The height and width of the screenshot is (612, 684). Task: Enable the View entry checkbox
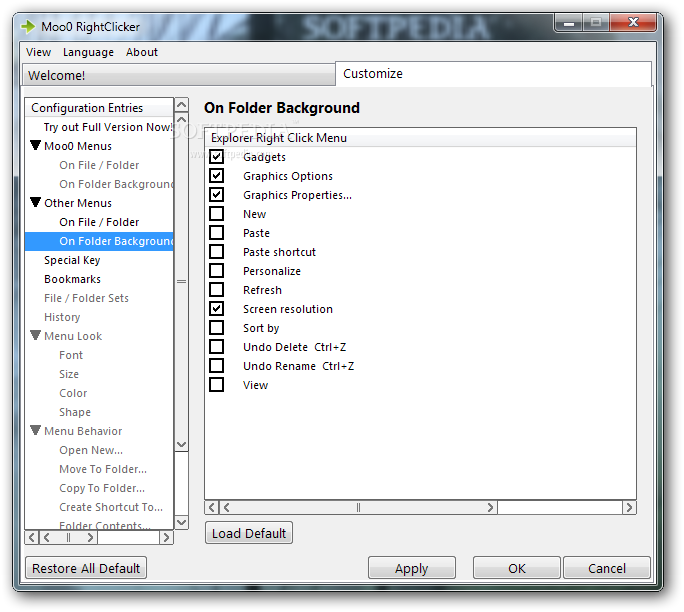coord(216,385)
